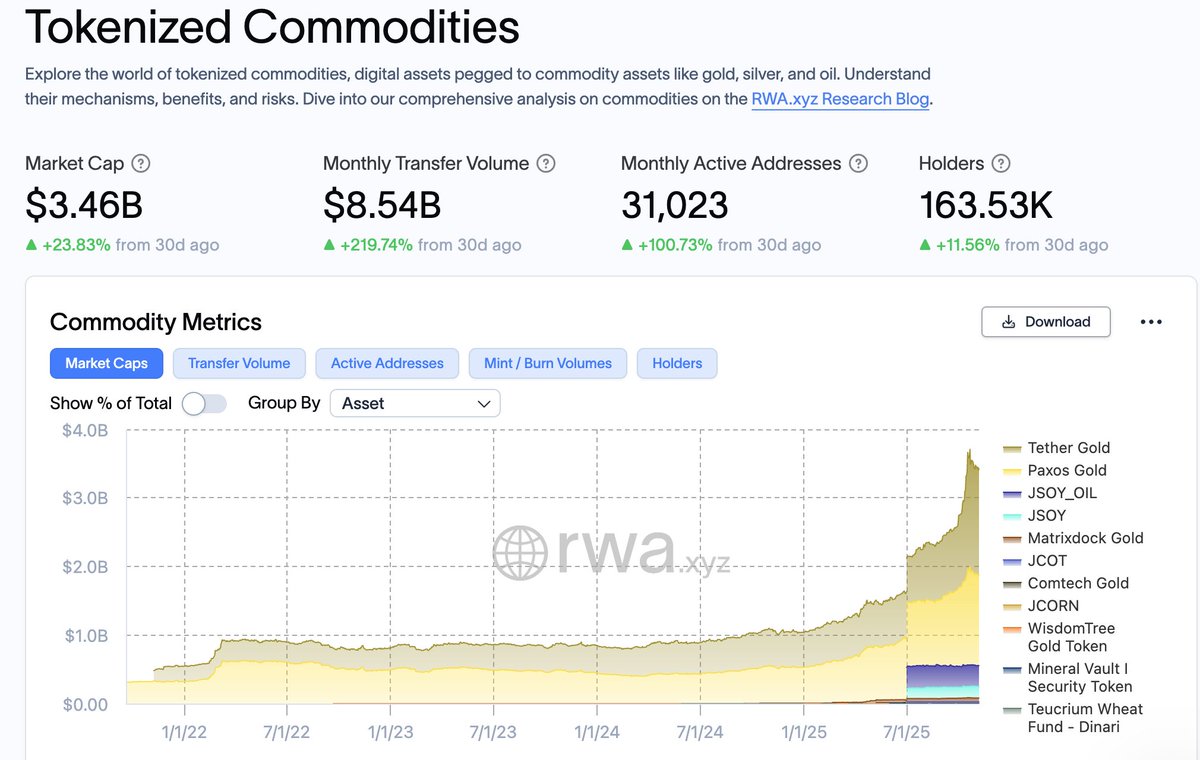The width and height of the screenshot is (1200, 760).
Task: Click the +23.83% change indicator
Action: coord(68,245)
